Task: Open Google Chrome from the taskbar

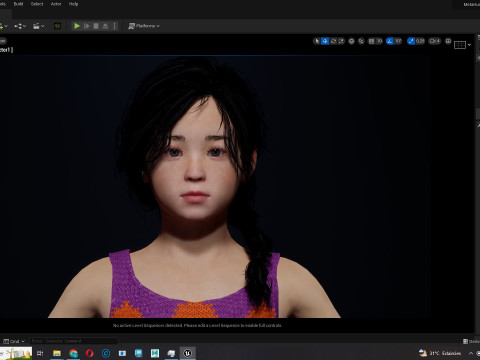Action: point(73,353)
